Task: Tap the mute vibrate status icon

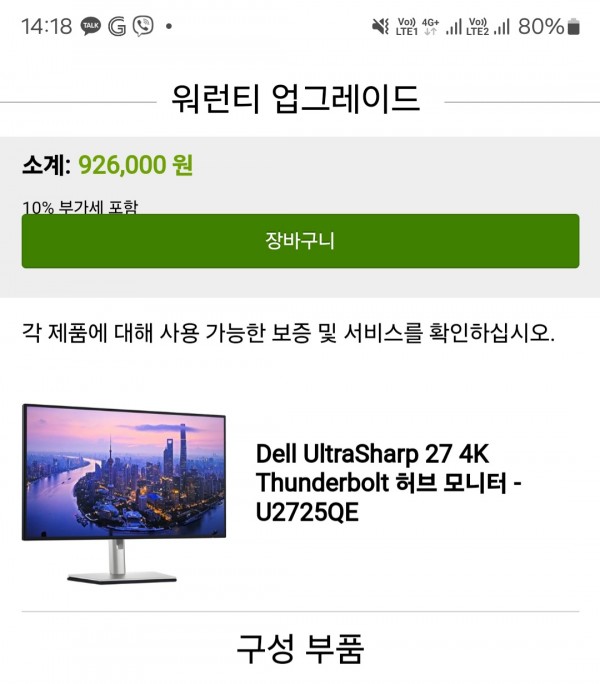Action: 380,27
